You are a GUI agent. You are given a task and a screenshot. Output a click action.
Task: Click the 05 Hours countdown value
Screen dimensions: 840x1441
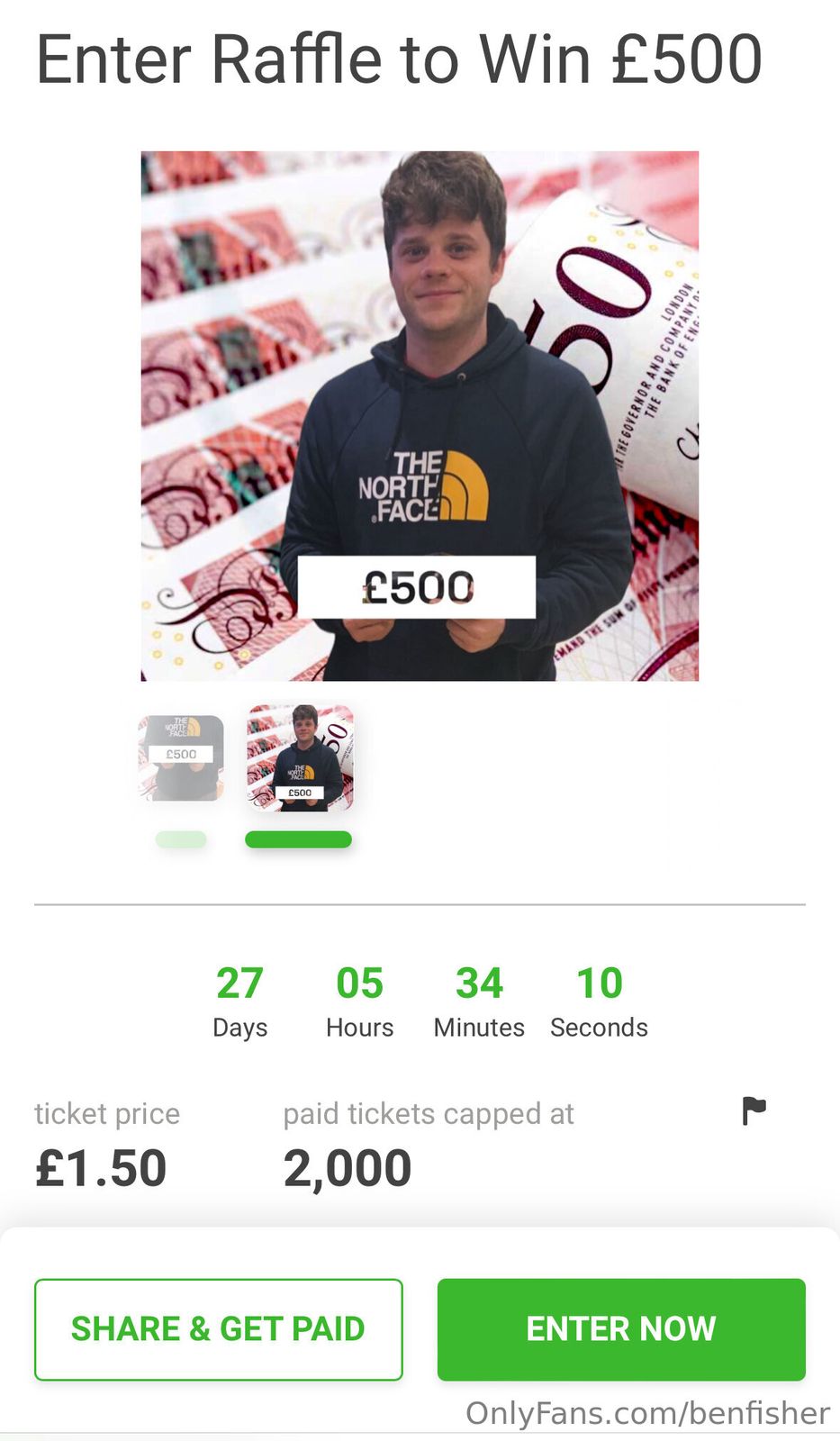(x=359, y=983)
